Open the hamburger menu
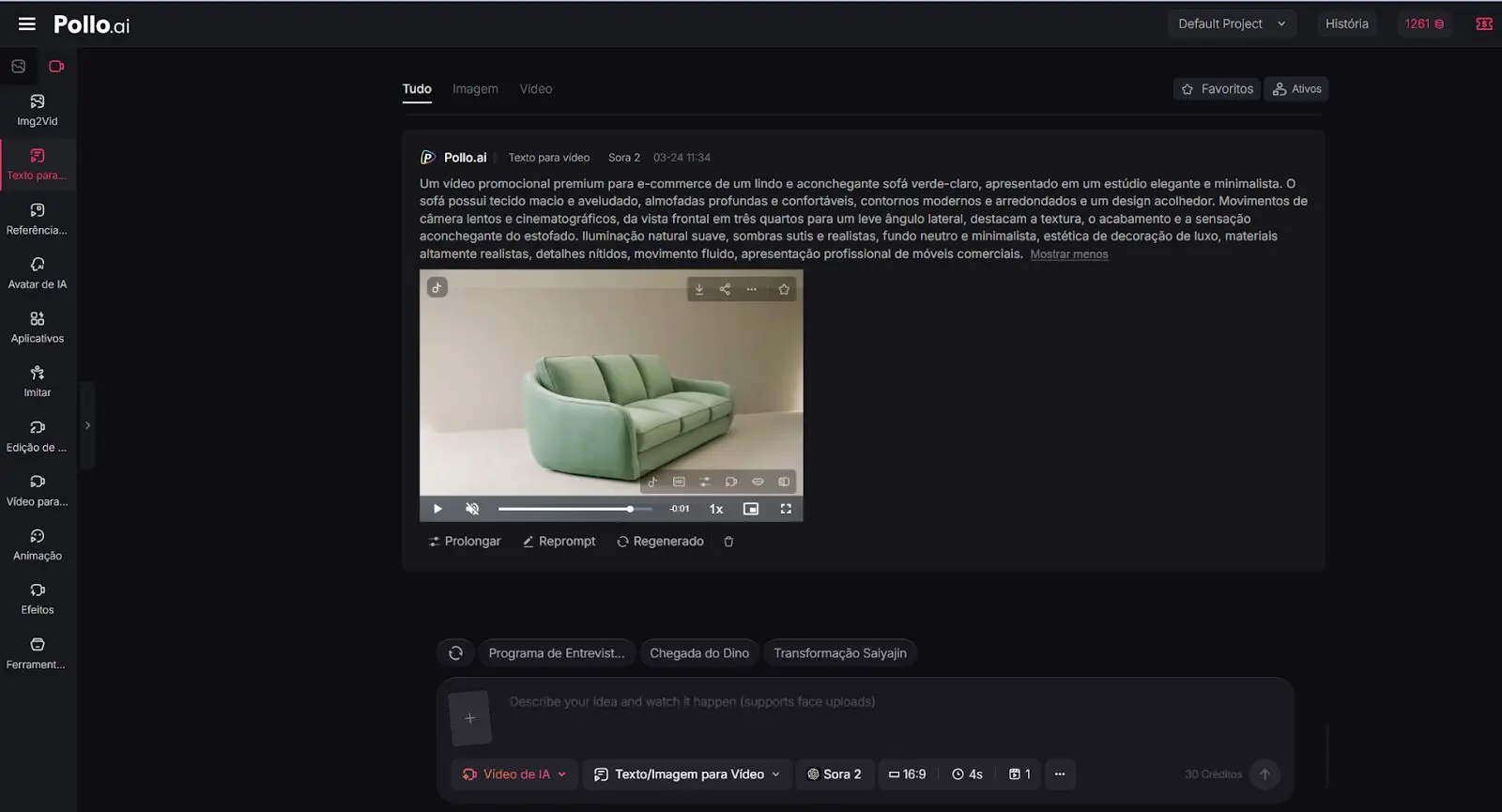1502x812 pixels. (27, 24)
